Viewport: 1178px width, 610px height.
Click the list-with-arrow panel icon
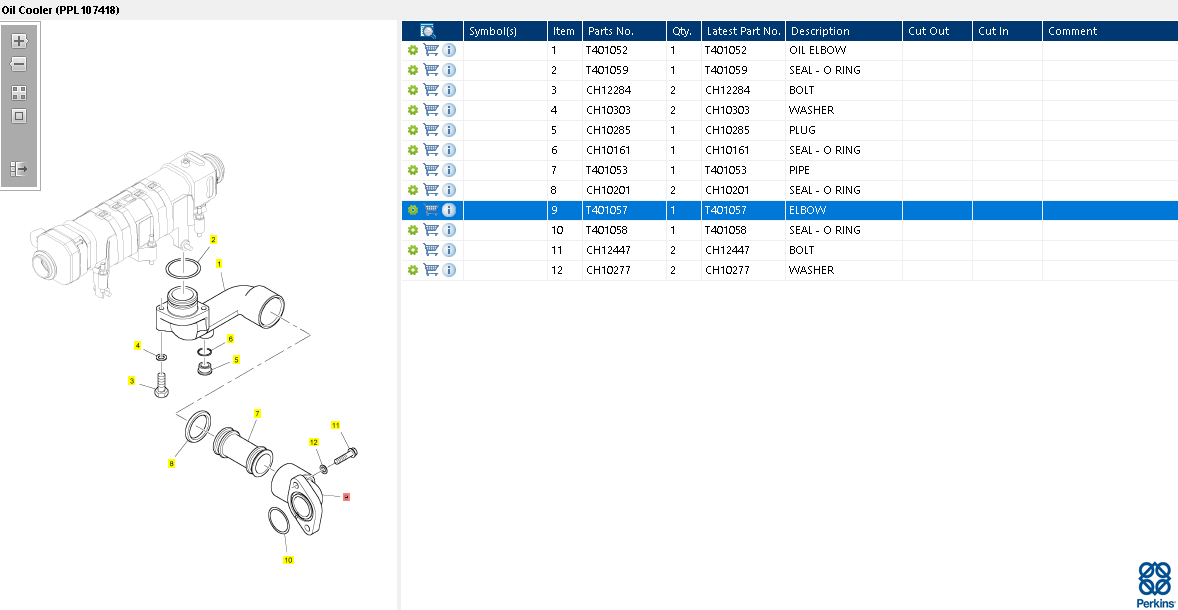click(20, 169)
